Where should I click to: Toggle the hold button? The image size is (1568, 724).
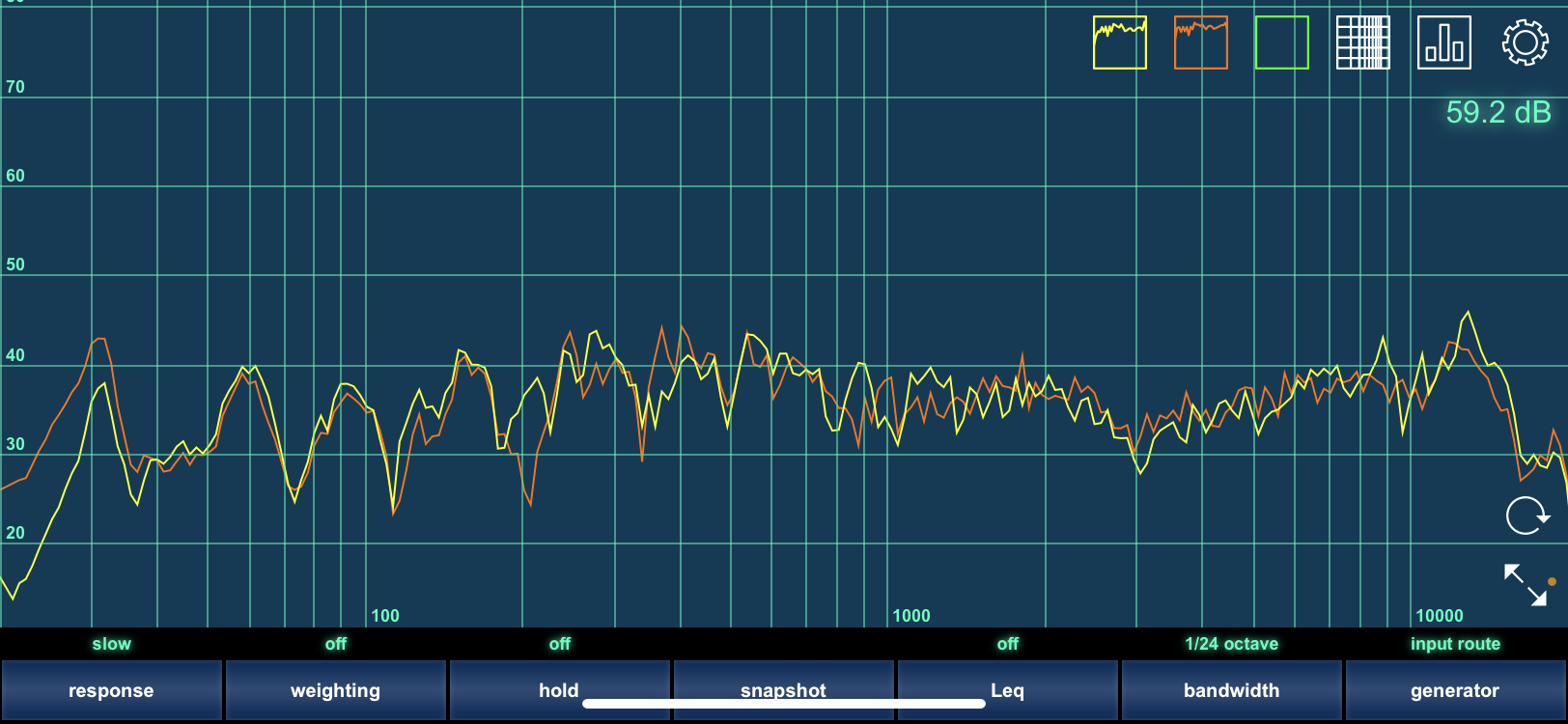559,690
